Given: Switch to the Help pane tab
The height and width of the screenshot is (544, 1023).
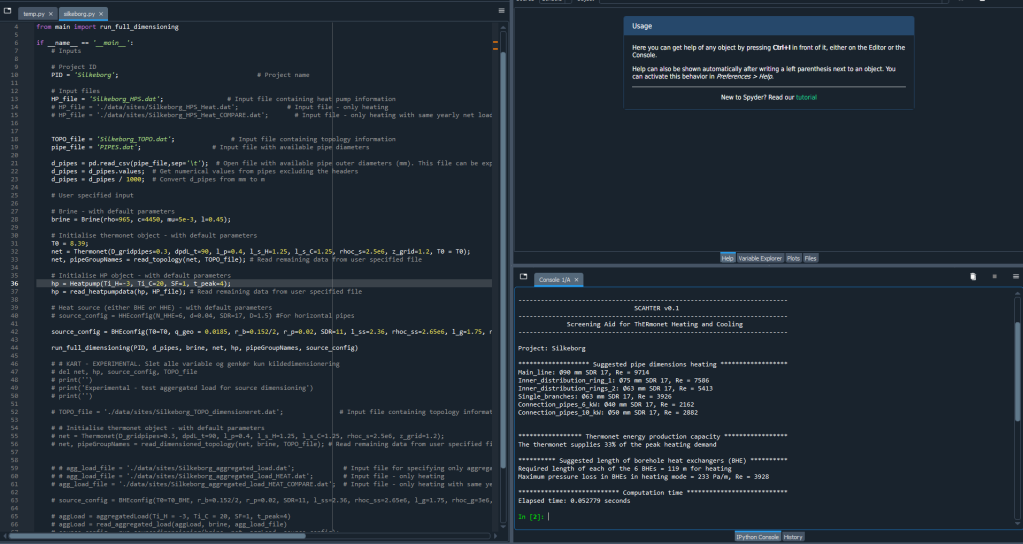Looking at the screenshot, I should click(x=727, y=258).
